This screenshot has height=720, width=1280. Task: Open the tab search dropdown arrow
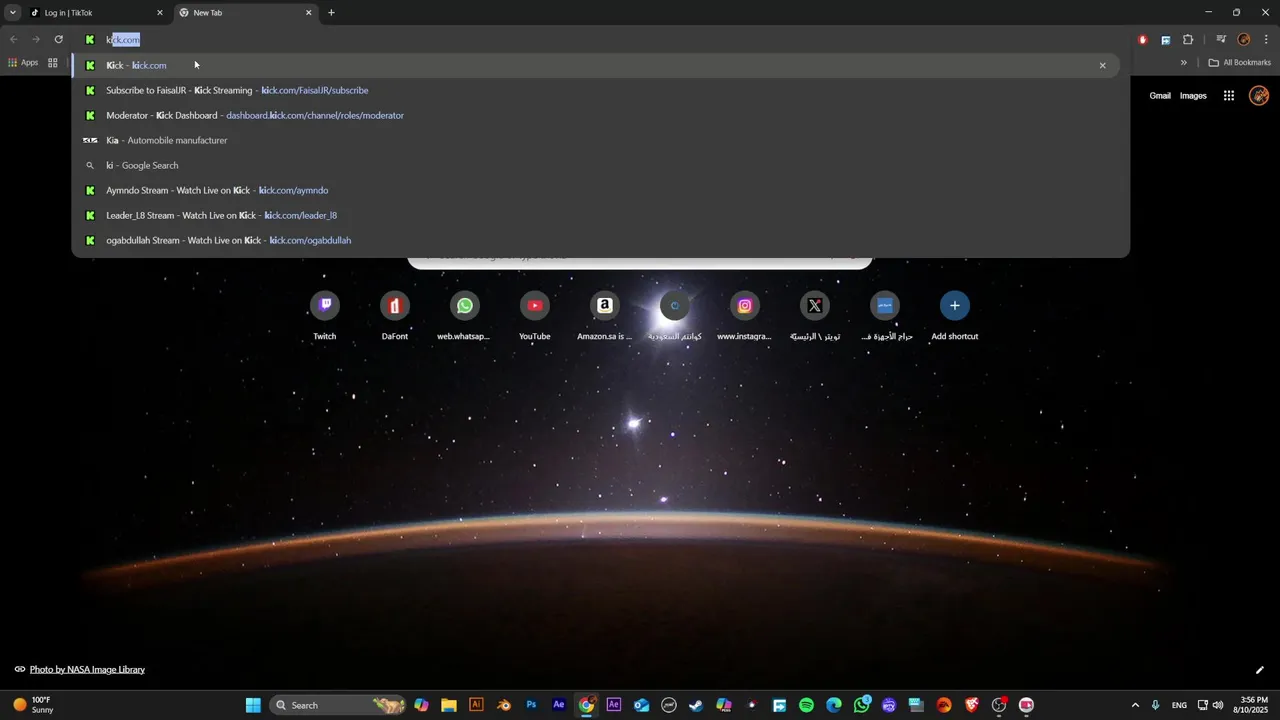(12, 13)
